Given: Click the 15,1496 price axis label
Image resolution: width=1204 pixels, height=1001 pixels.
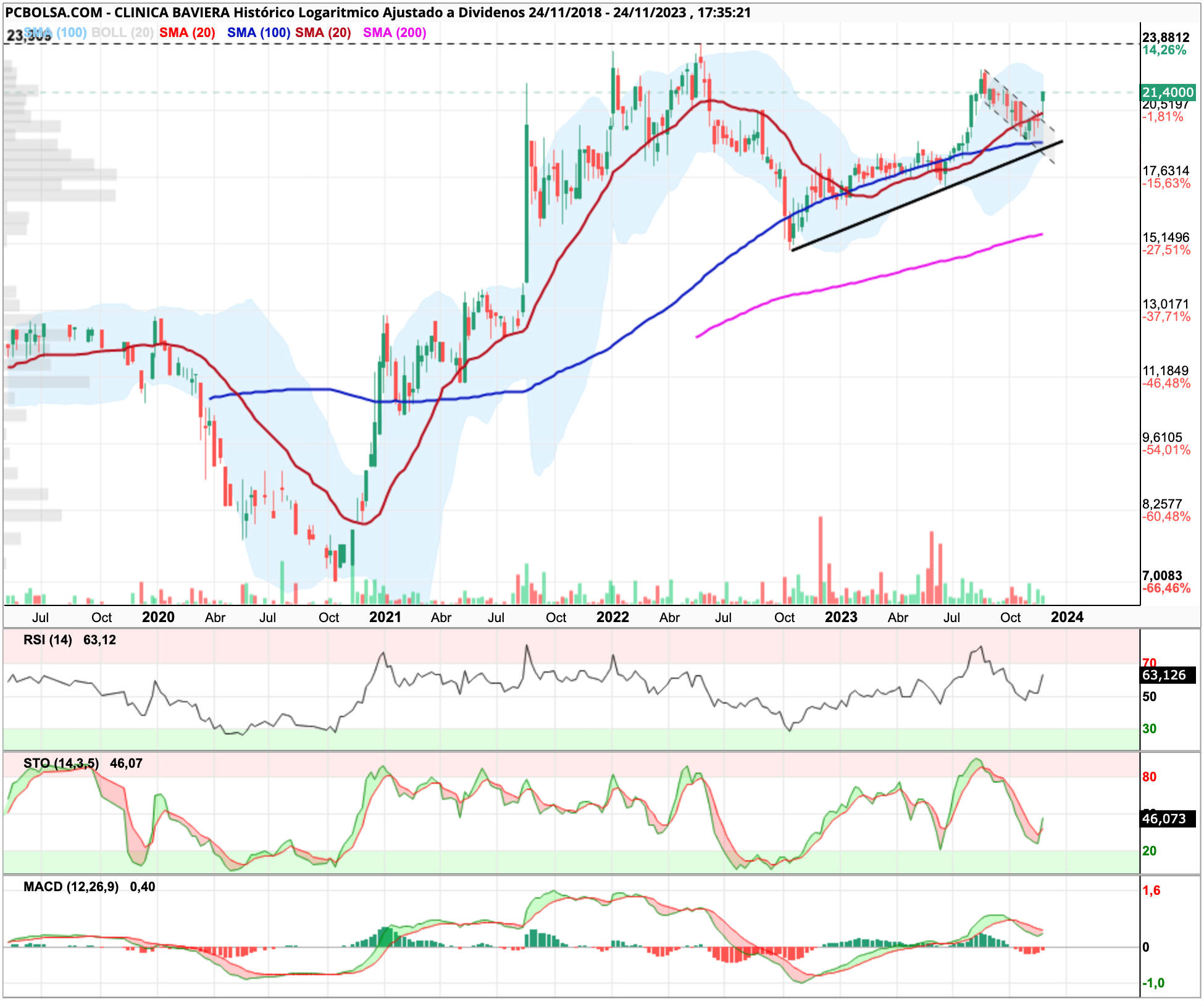Looking at the screenshot, I should click(x=1166, y=238).
